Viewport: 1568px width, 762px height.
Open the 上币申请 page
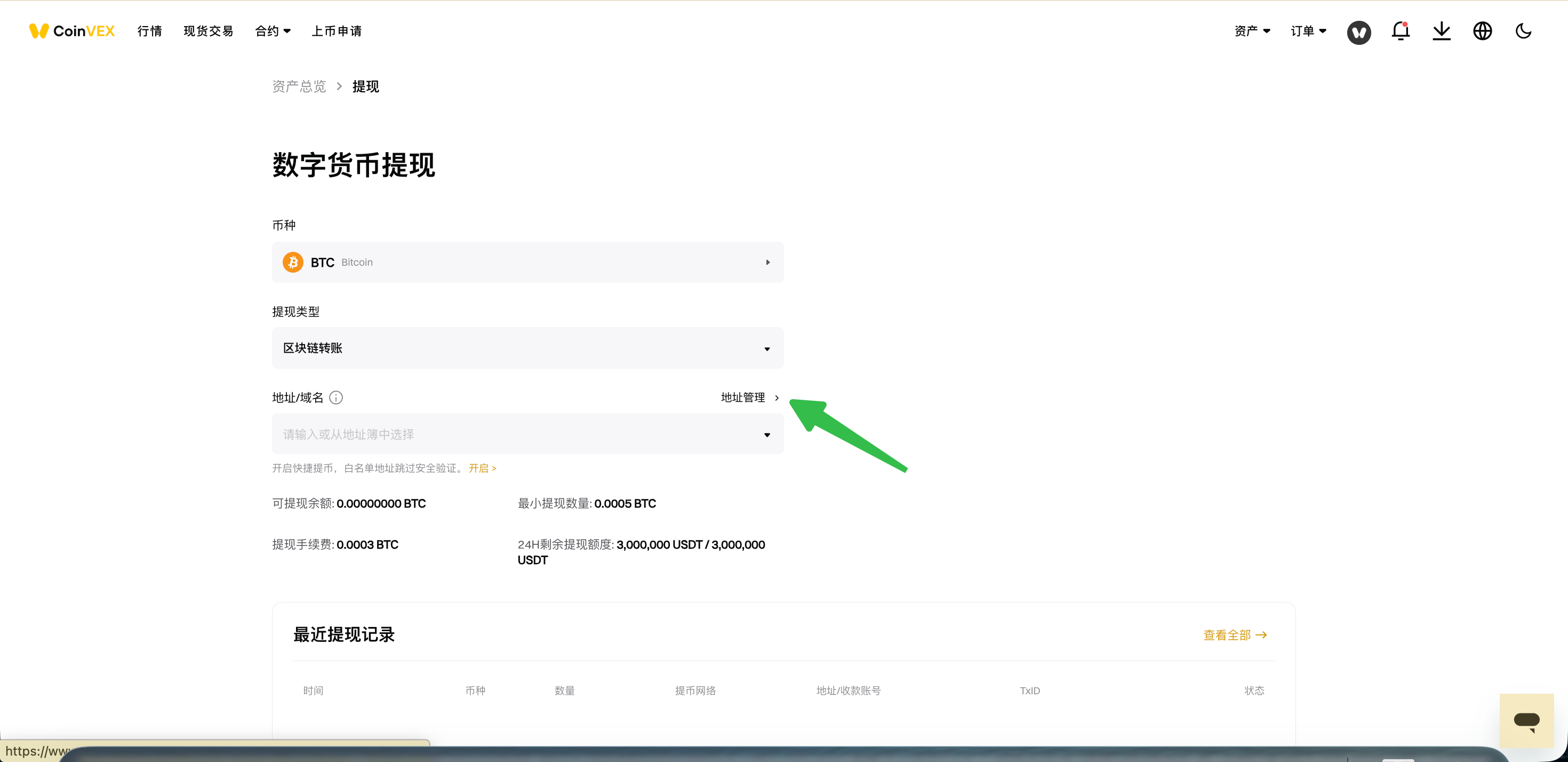pos(337,31)
